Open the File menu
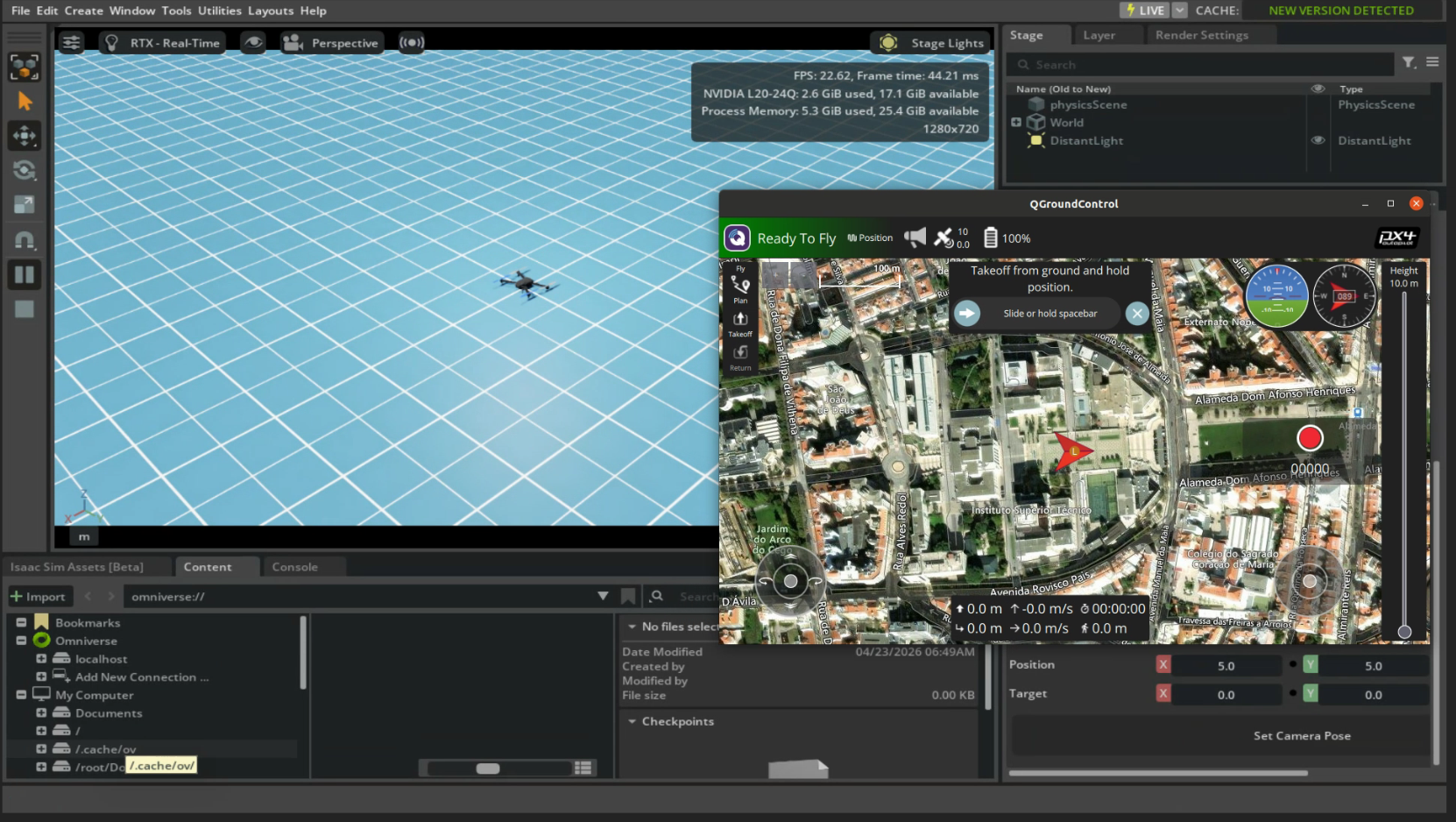Image resolution: width=1456 pixels, height=822 pixels. (20, 11)
